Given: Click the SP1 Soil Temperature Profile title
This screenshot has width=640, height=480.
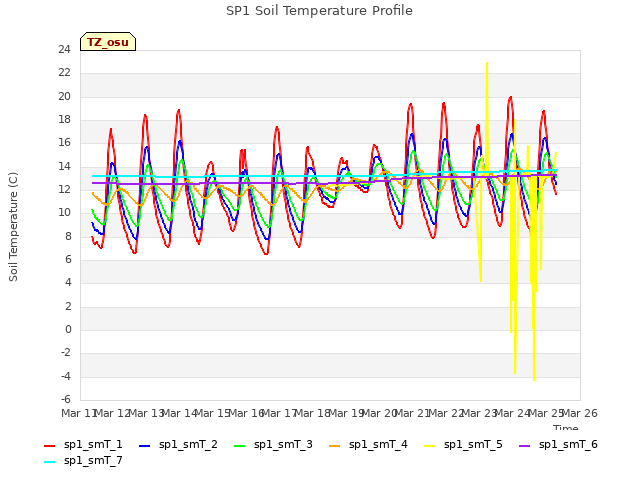Looking at the screenshot, I should 319,11.
